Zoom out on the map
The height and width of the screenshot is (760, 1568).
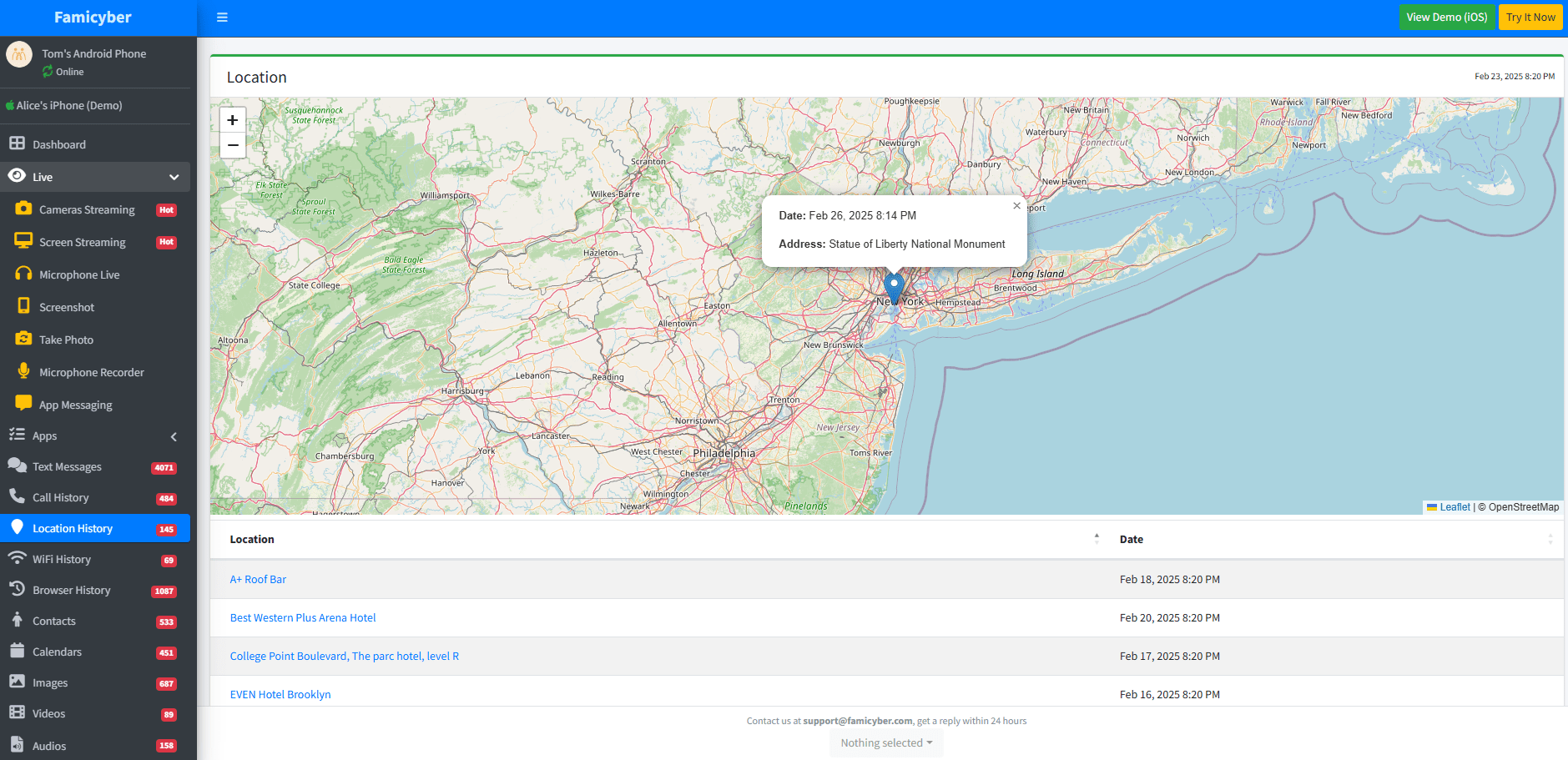click(x=233, y=145)
